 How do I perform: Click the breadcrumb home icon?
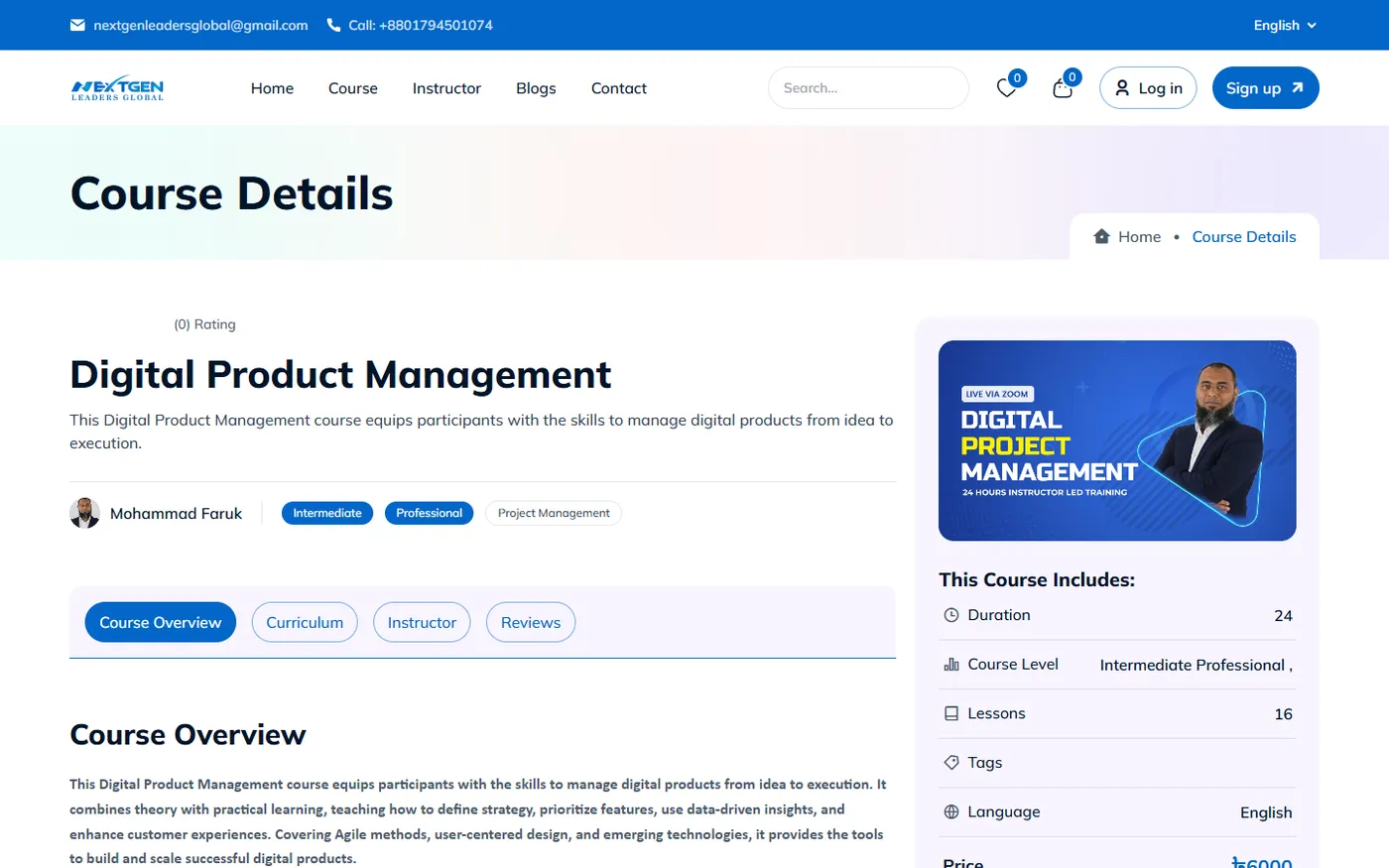click(1101, 236)
